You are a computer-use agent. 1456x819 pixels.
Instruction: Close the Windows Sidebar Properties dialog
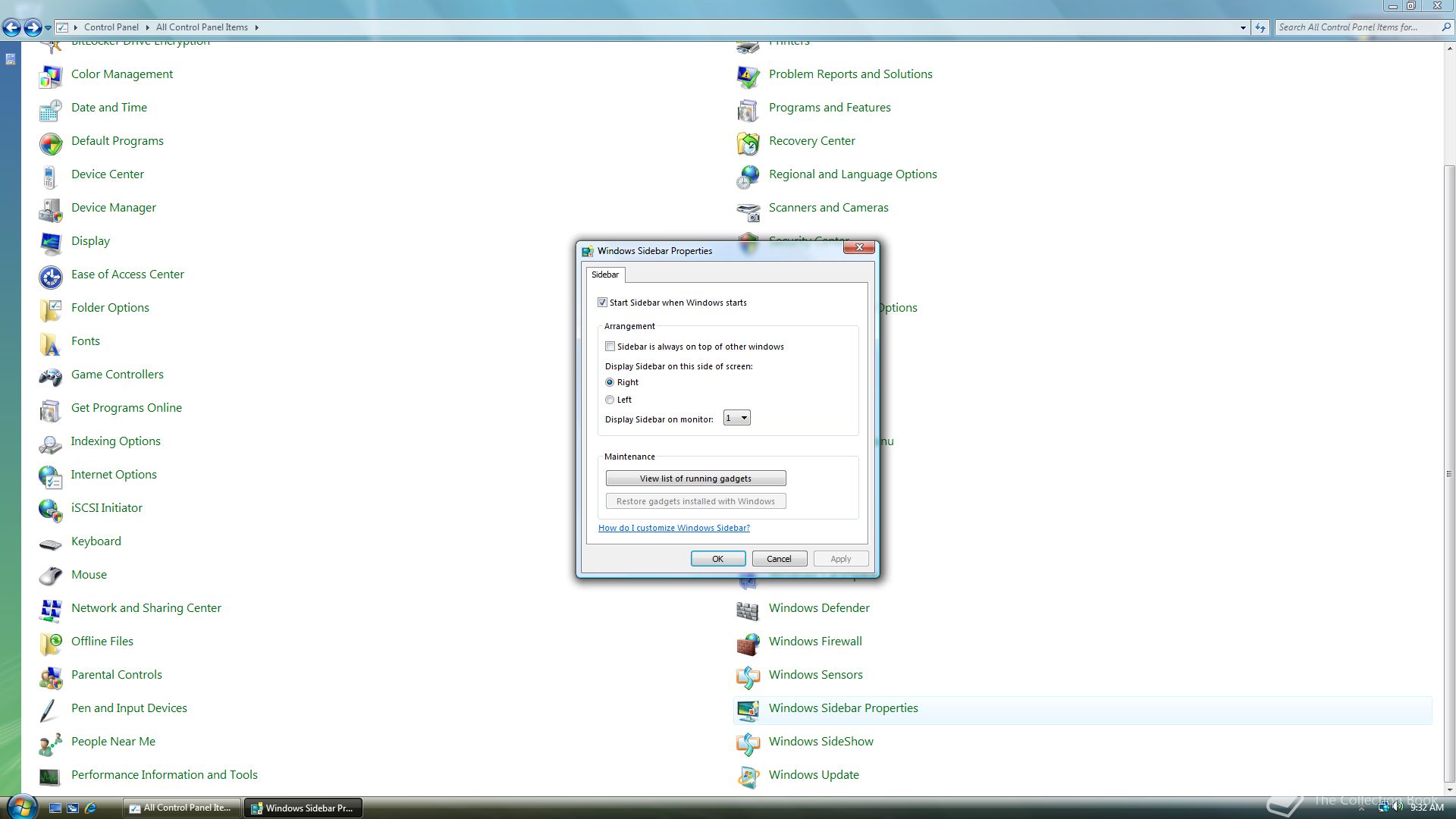[x=859, y=248]
